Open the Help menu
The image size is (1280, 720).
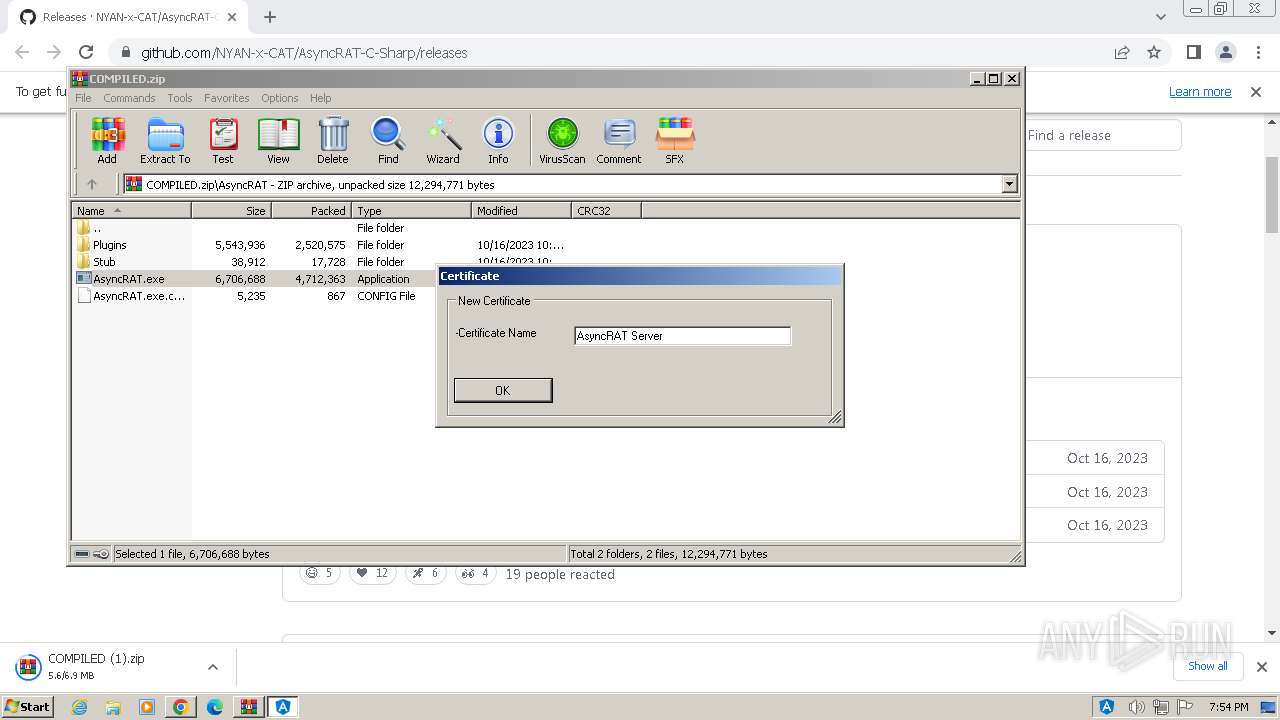(x=321, y=98)
